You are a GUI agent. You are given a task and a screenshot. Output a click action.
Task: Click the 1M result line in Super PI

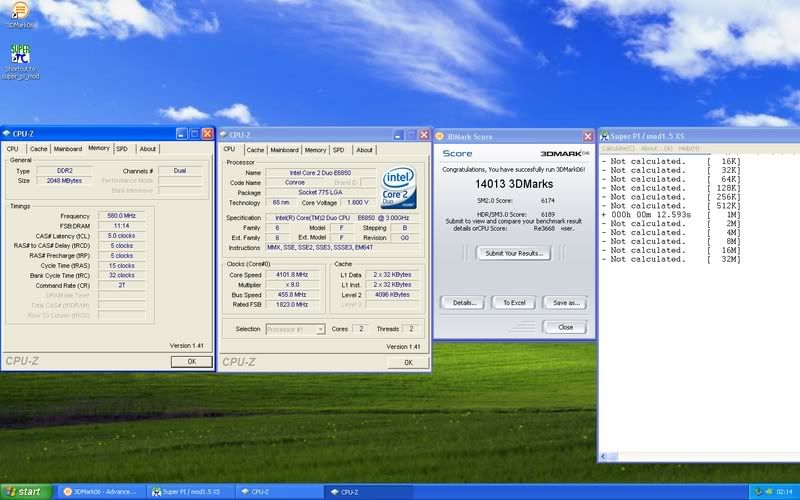(671, 215)
